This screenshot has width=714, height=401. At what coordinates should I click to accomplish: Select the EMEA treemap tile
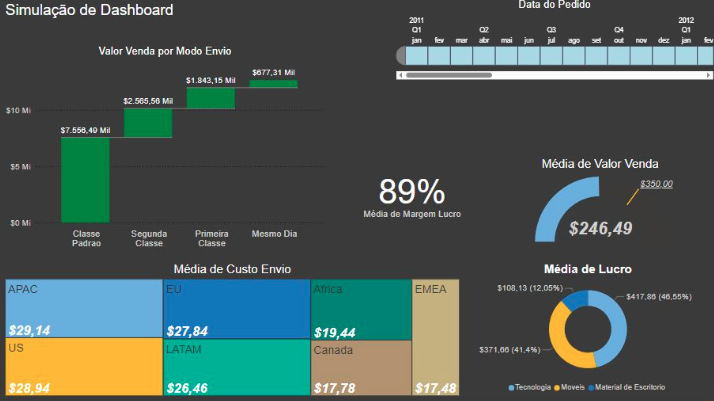pos(436,337)
